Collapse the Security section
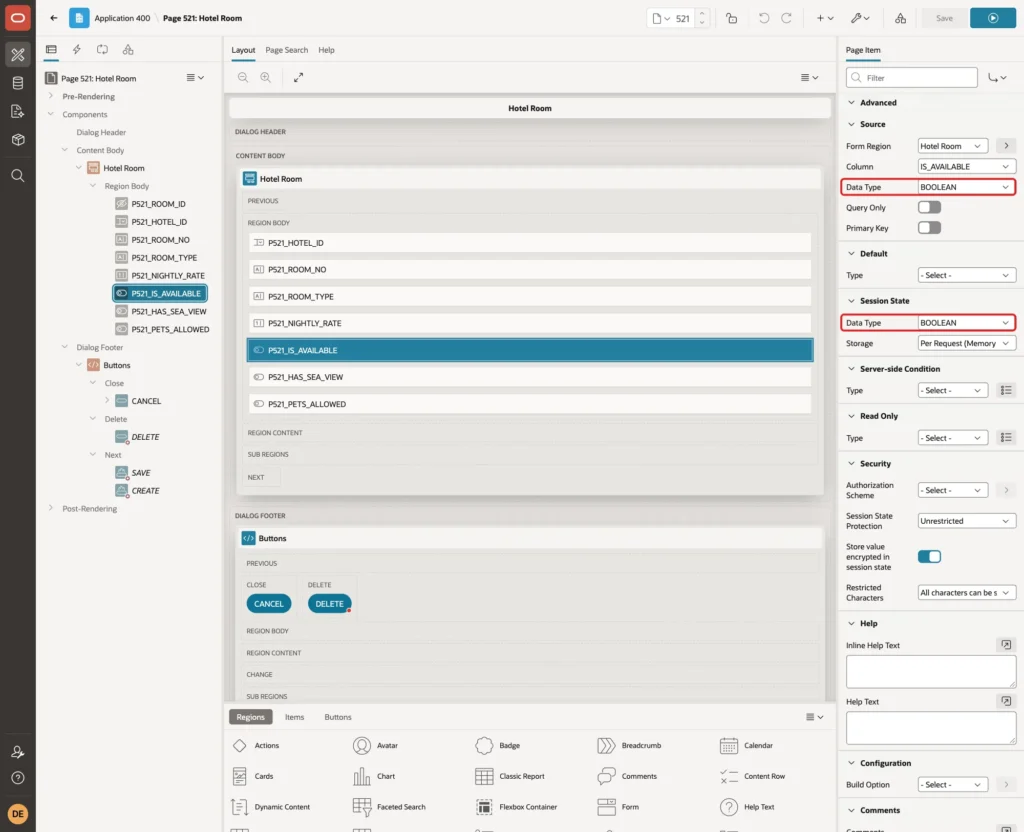Screen dimensions: 1024x832 (x=851, y=464)
